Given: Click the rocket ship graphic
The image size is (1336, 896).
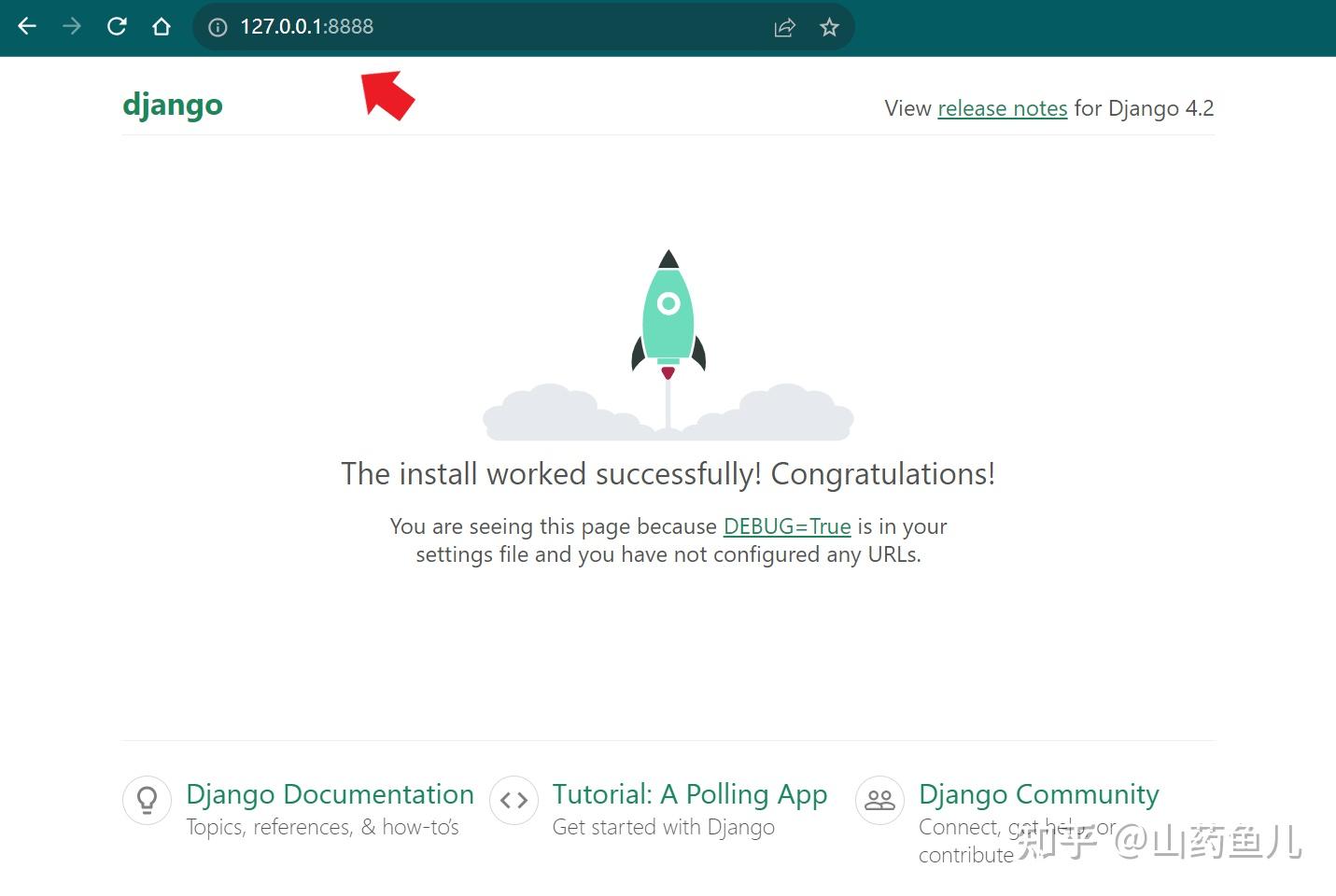Looking at the screenshot, I should pos(668,313).
